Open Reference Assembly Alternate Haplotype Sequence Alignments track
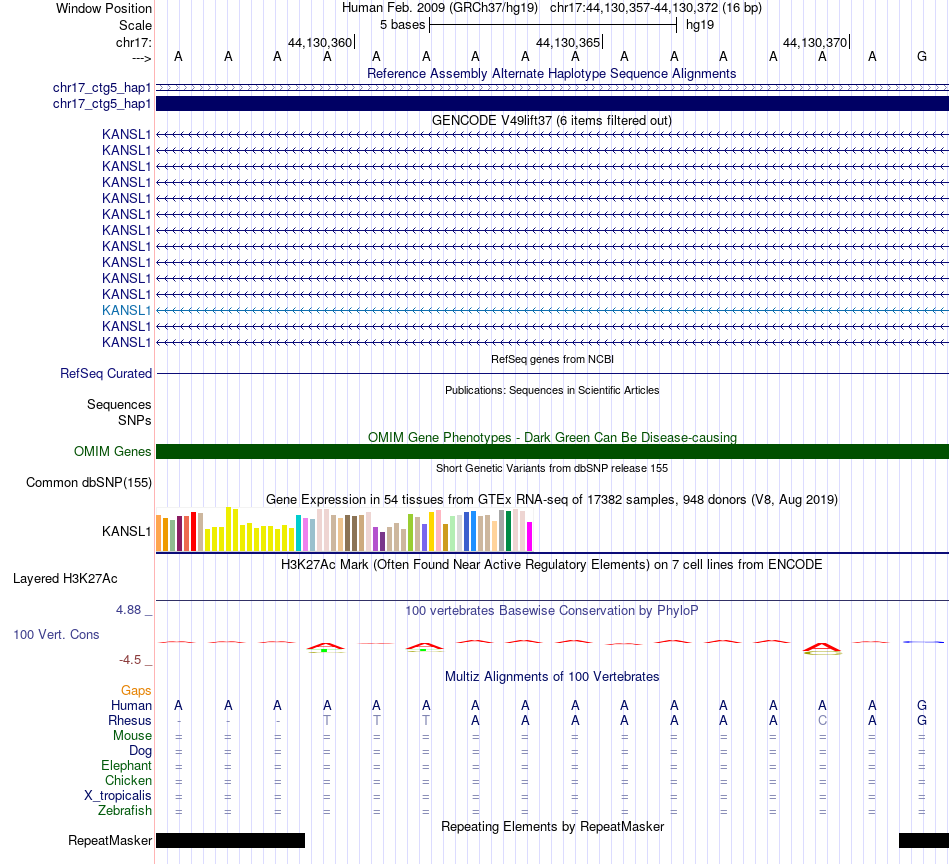The width and height of the screenshot is (950, 864). 551,73
